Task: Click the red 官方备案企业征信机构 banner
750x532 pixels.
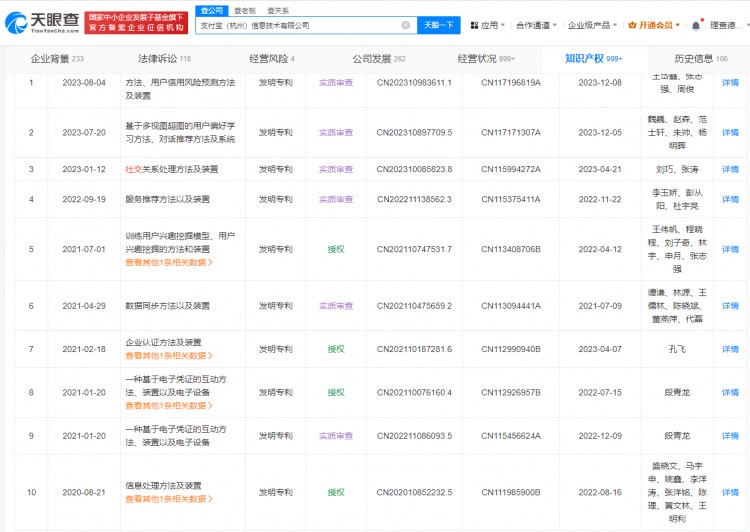Action: [136, 22]
